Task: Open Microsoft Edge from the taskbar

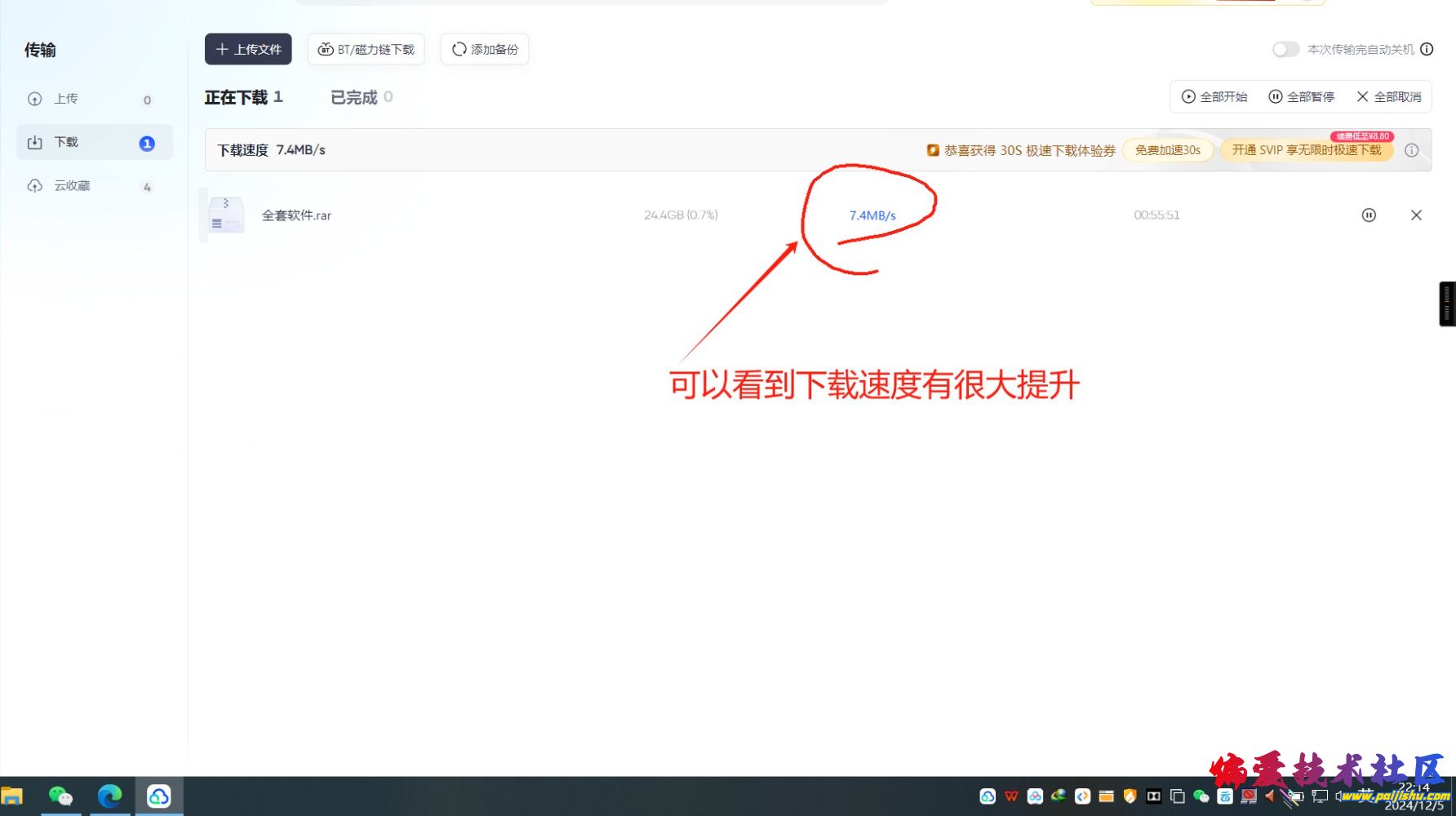Action: 109,796
